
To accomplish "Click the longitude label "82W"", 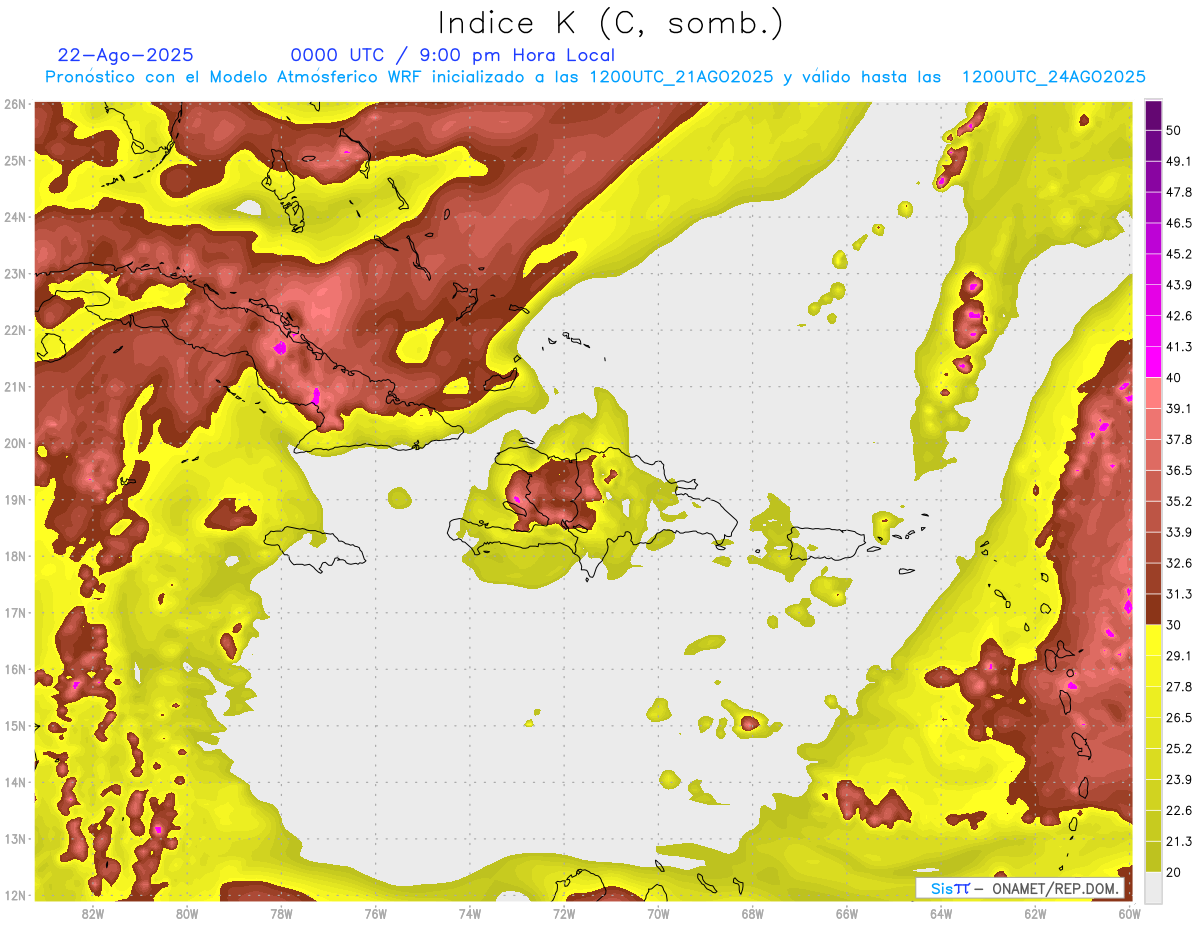I will point(92,913).
